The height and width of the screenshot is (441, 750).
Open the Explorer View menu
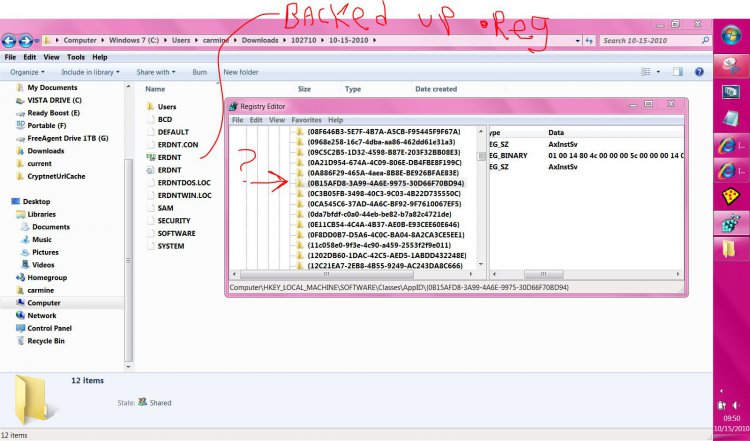(x=51, y=57)
